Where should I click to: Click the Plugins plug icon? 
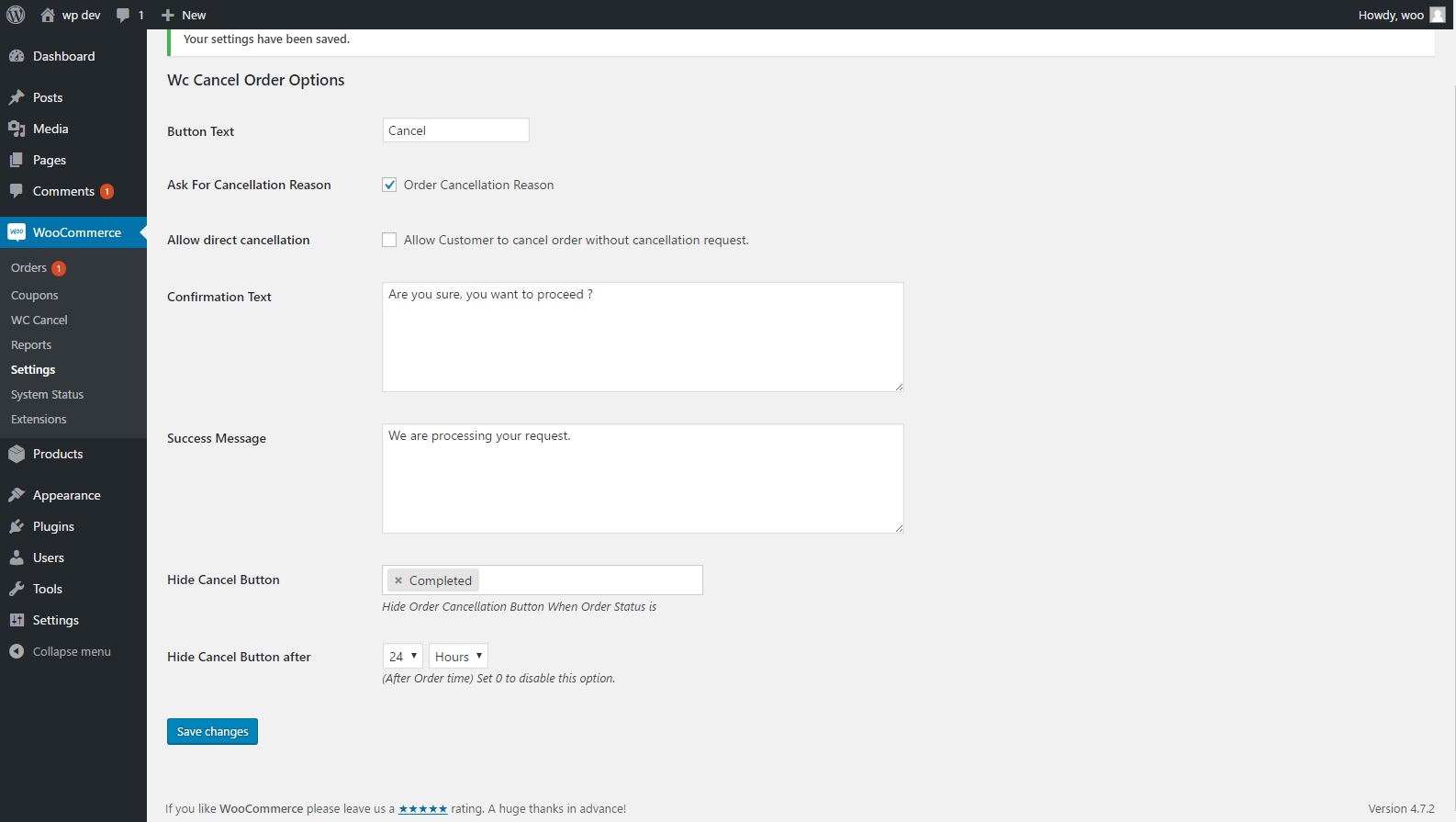point(17,526)
